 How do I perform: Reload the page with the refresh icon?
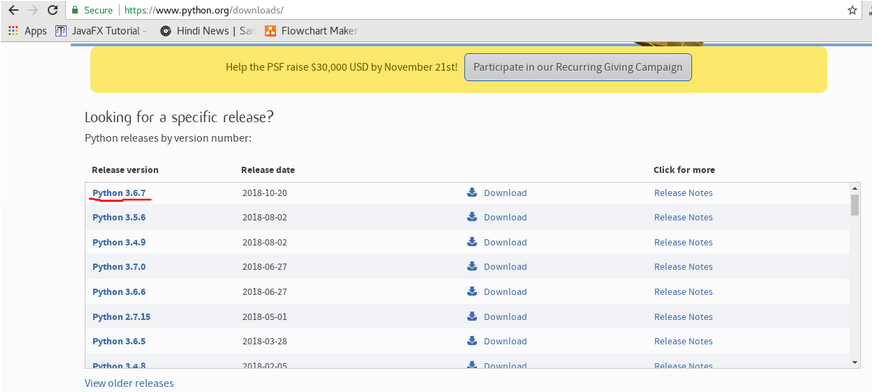(53, 10)
